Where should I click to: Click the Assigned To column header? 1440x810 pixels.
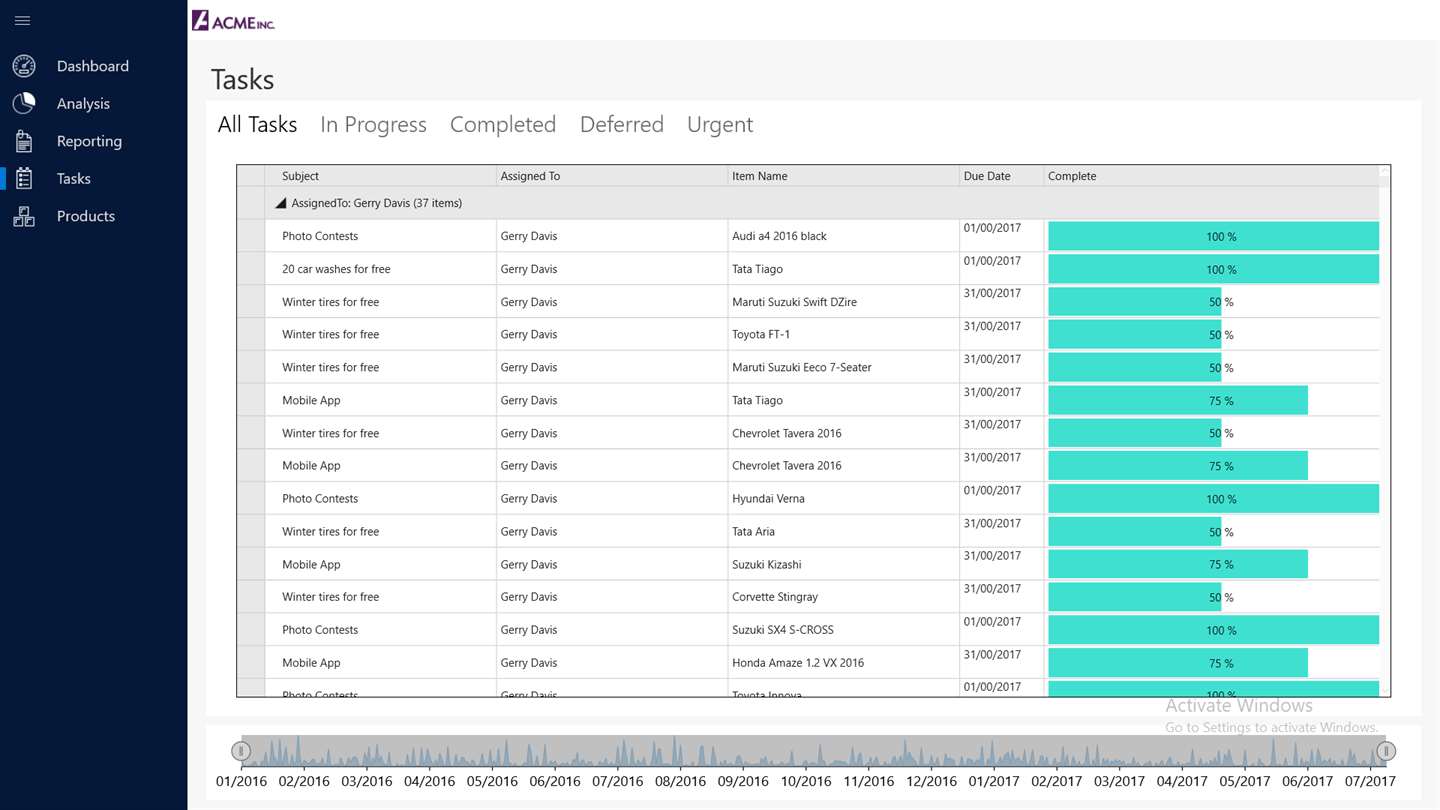(x=612, y=176)
